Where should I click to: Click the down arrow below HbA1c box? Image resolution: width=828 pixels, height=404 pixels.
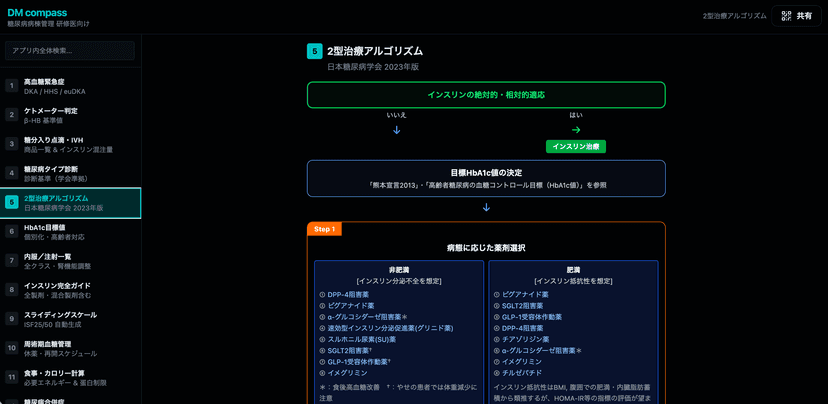pos(486,208)
